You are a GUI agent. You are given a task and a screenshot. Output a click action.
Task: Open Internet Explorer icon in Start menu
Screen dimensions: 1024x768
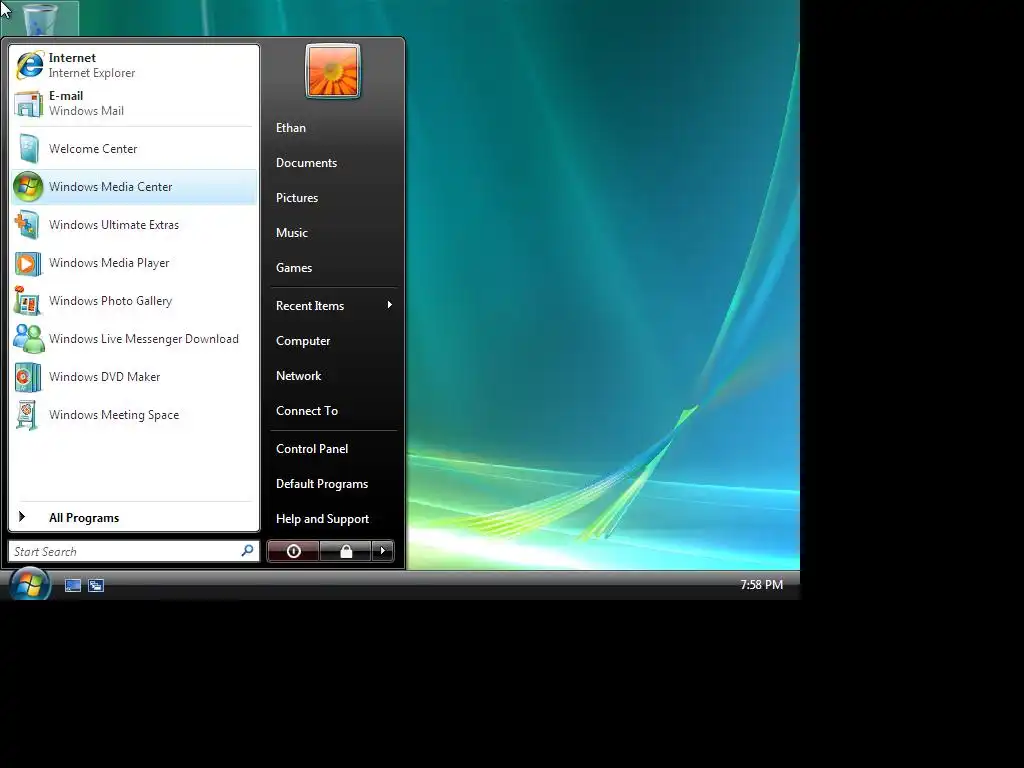[29, 65]
